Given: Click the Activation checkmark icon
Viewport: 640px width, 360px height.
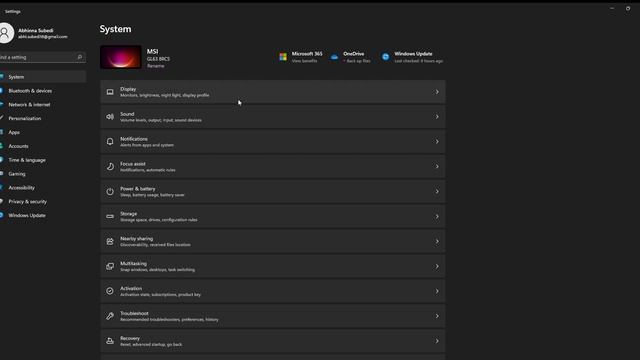Looking at the screenshot, I should (110, 291).
